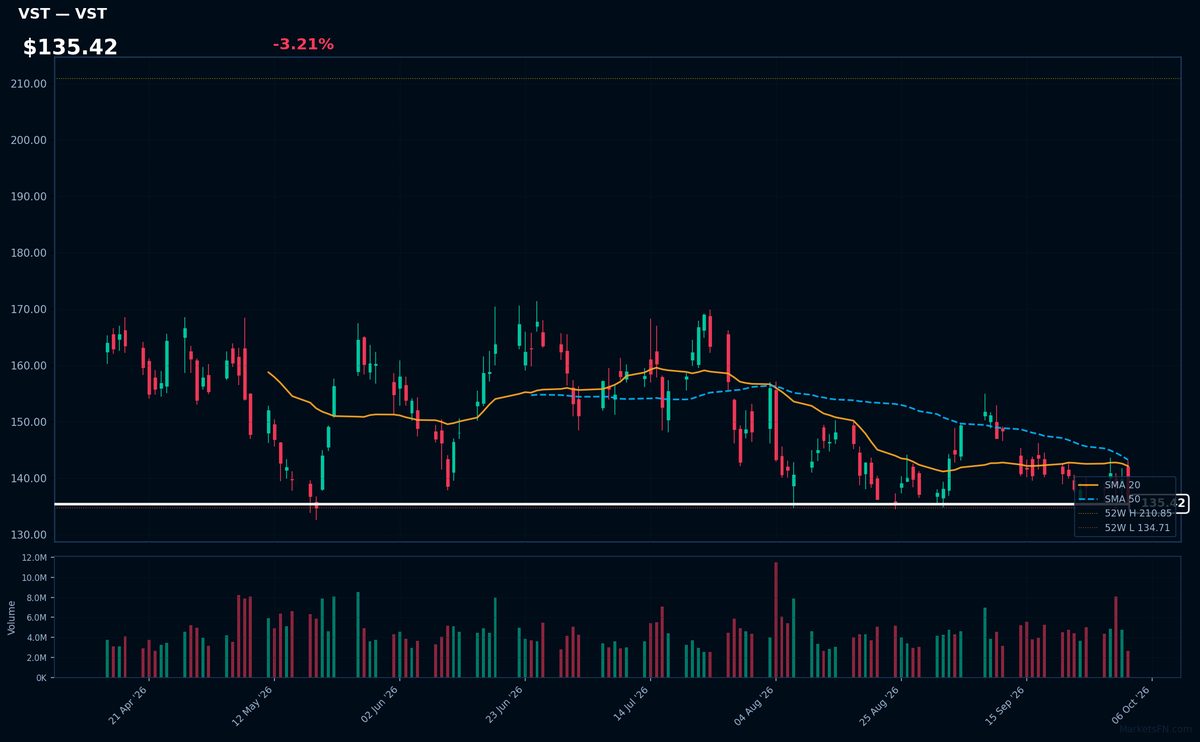Click the 150.00 price axis label
Viewport: 1200px width, 742px height.
coord(28,422)
